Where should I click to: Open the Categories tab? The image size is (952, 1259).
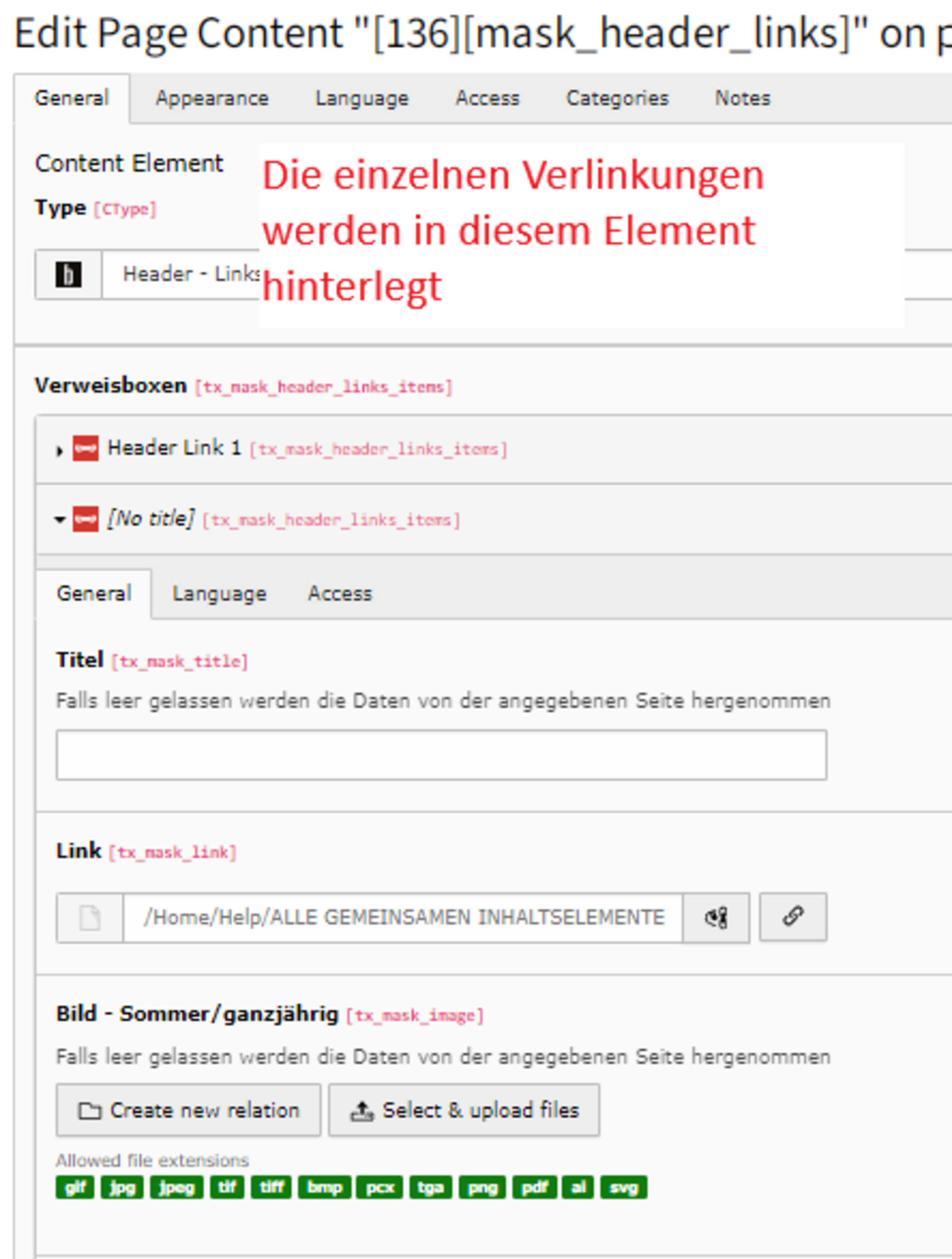tap(617, 99)
